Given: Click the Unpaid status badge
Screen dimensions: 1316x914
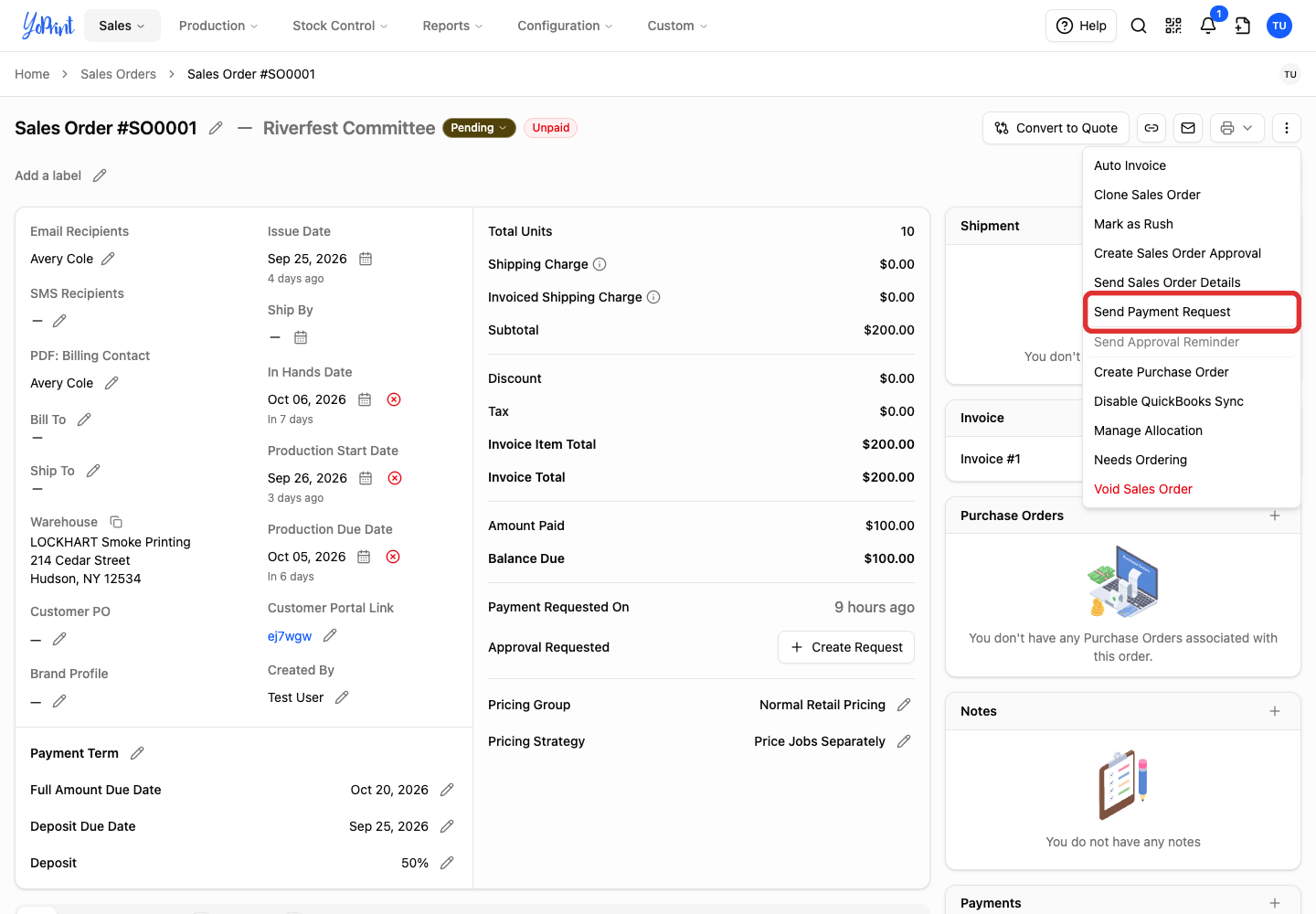Looking at the screenshot, I should (x=551, y=128).
